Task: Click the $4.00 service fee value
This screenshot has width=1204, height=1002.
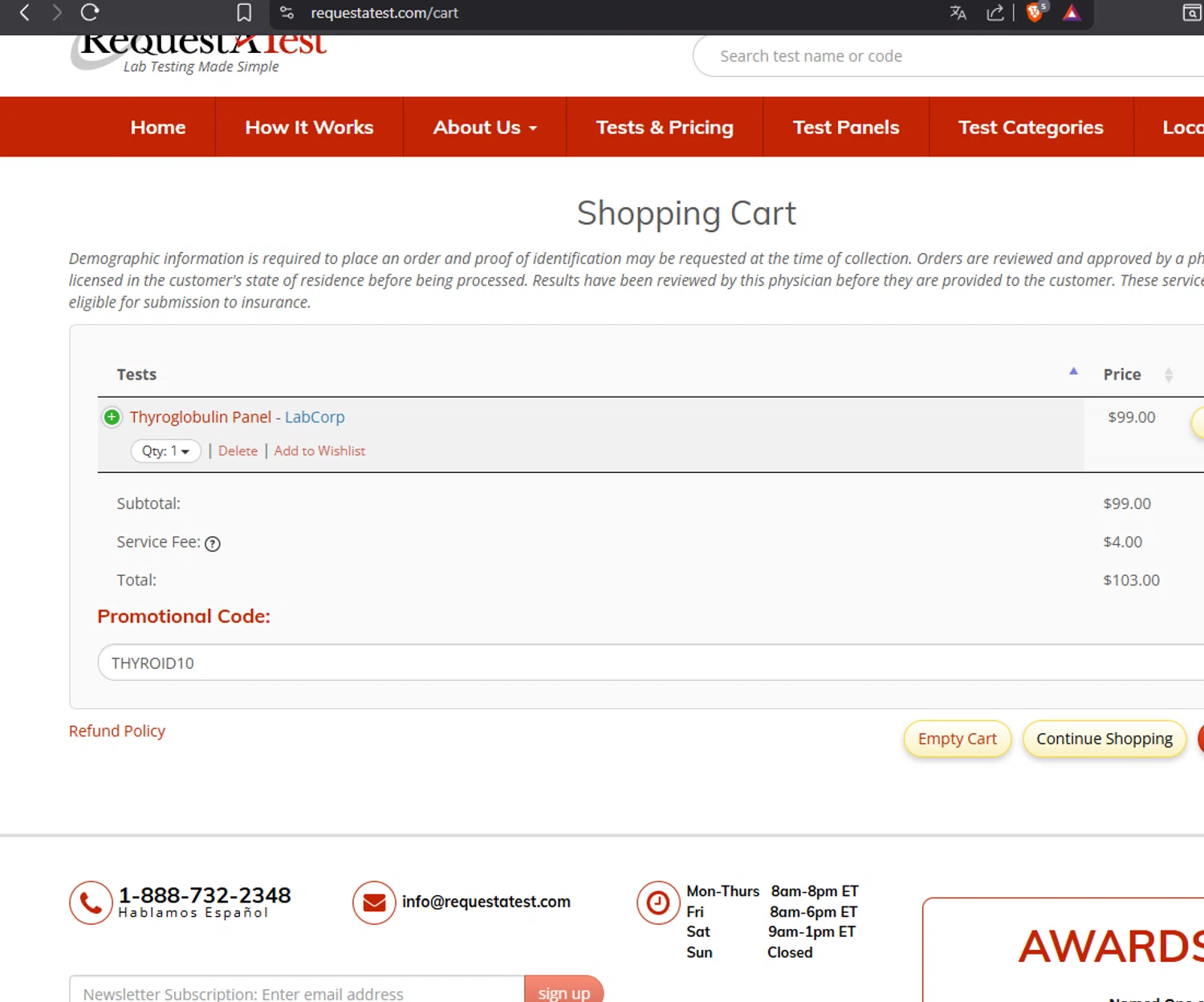Action: click(1122, 542)
